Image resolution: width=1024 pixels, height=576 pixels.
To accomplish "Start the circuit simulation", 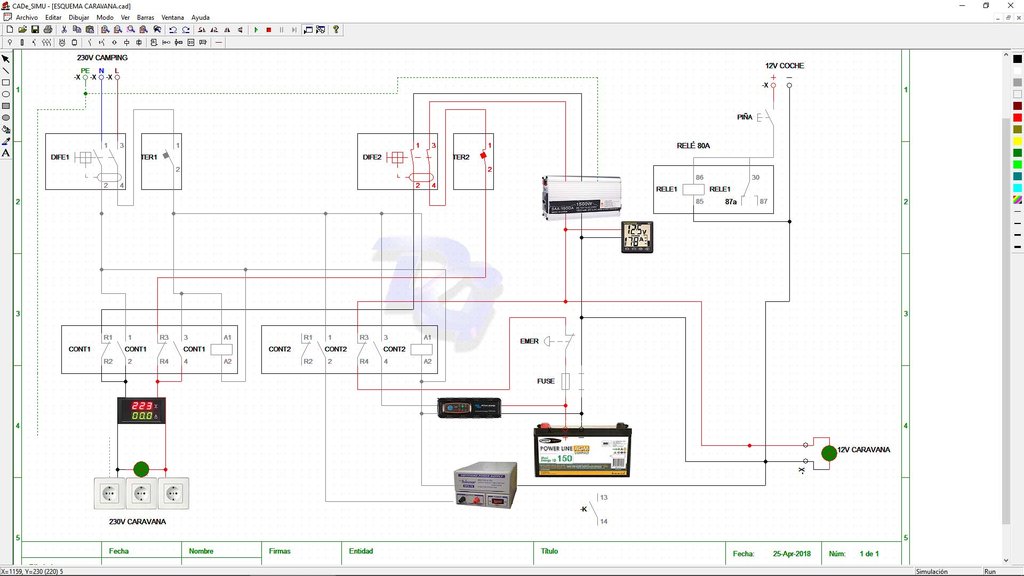I will pyautogui.click(x=256, y=29).
